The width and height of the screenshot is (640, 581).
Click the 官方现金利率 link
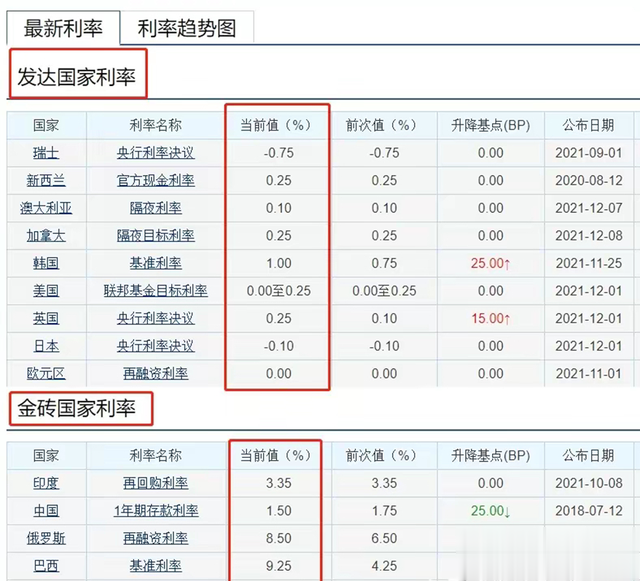click(156, 180)
